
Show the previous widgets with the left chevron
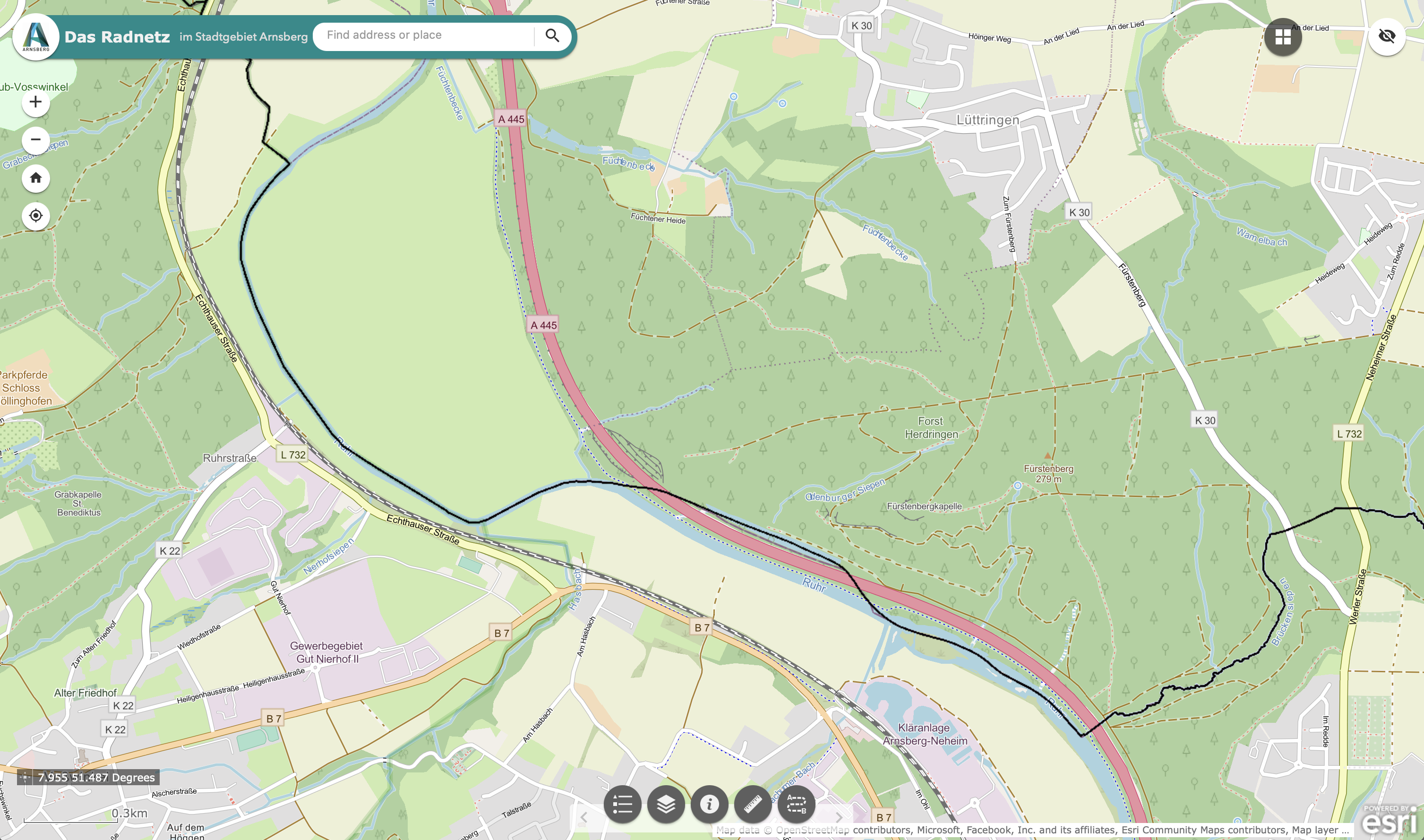[x=583, y=817]
